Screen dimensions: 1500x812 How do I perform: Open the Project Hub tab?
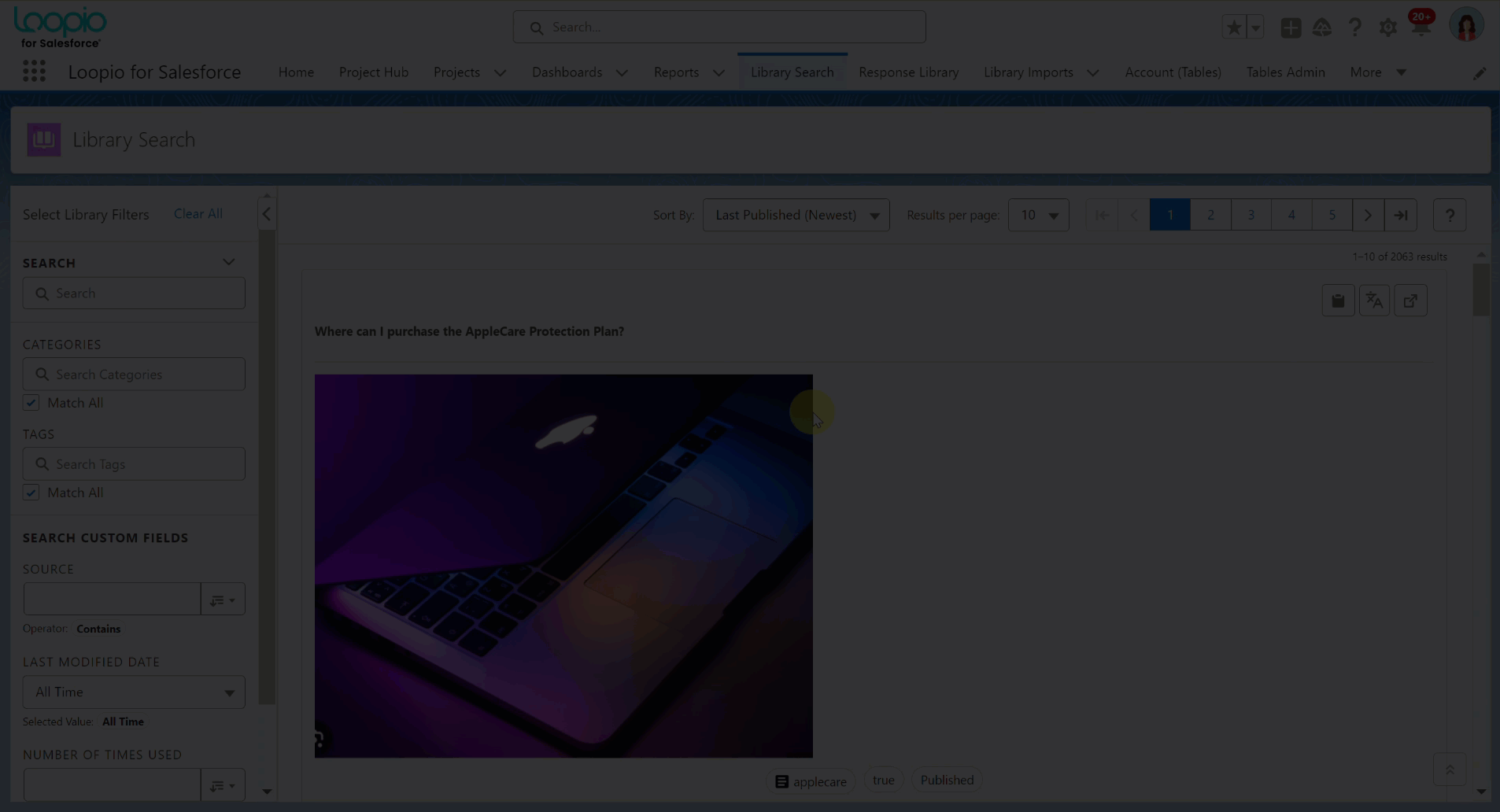click(374, 72)
